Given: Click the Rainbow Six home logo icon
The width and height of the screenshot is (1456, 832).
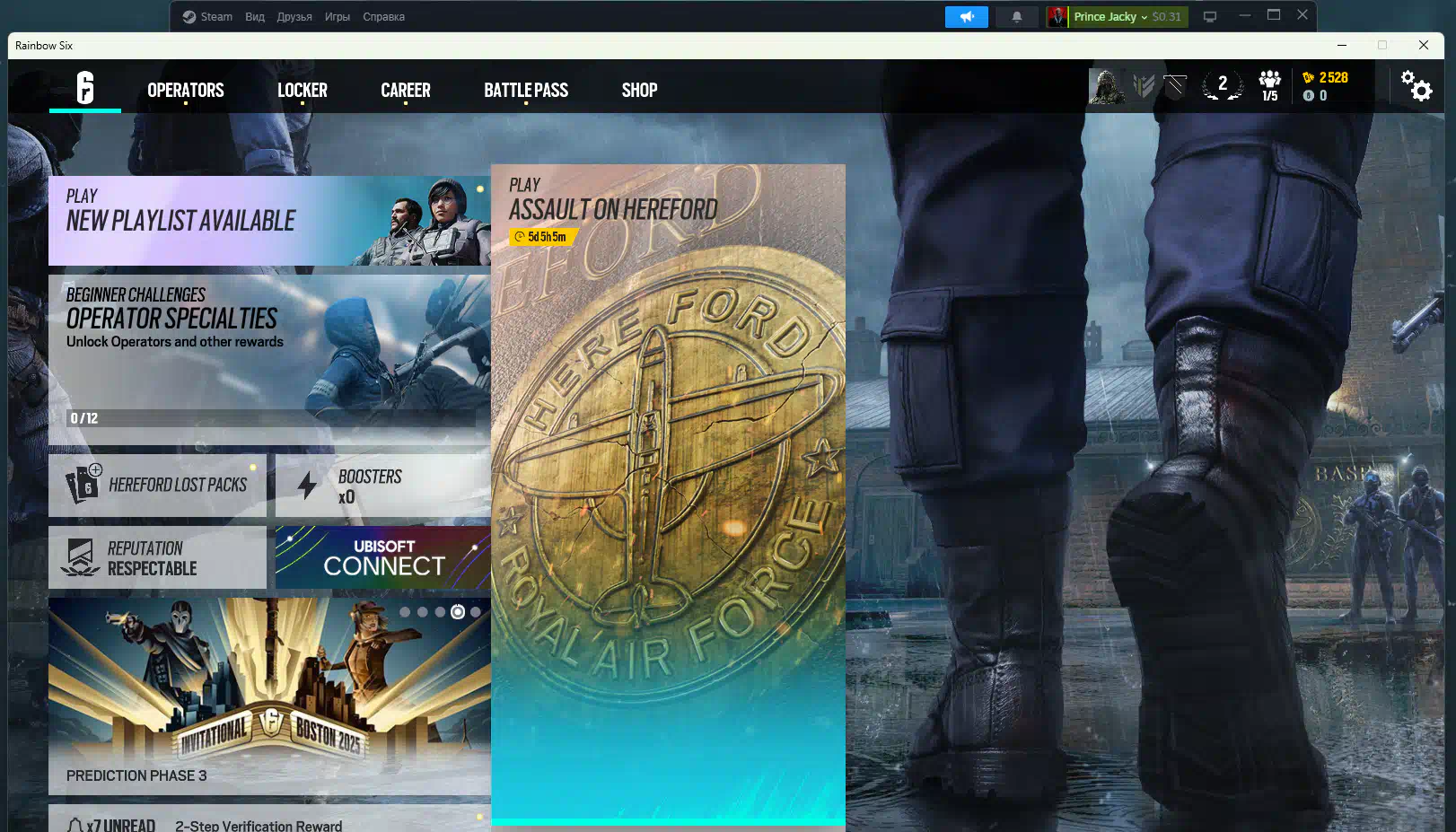Looking at the screenshot, I should click(x=85, y=88).
